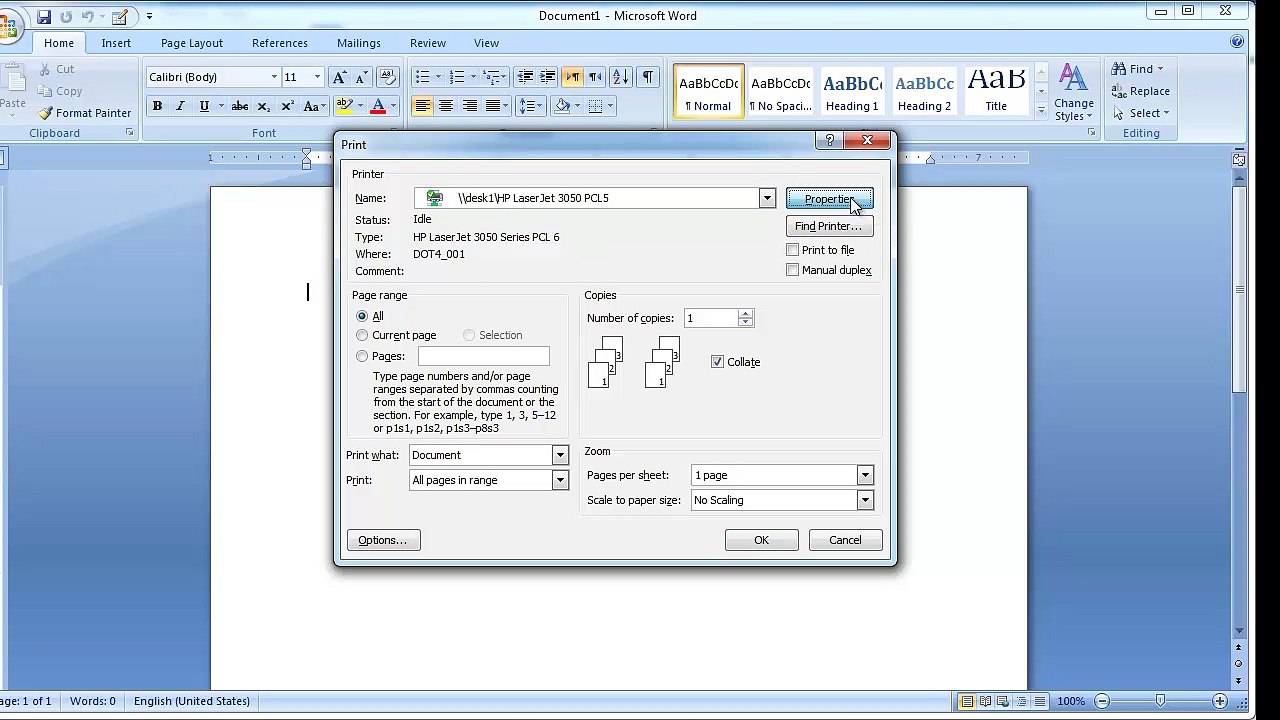The height and width of the screenshot is (720, 1280).
Task: Click Zoom In plus button in status bar
Action: coord(1220,701)
